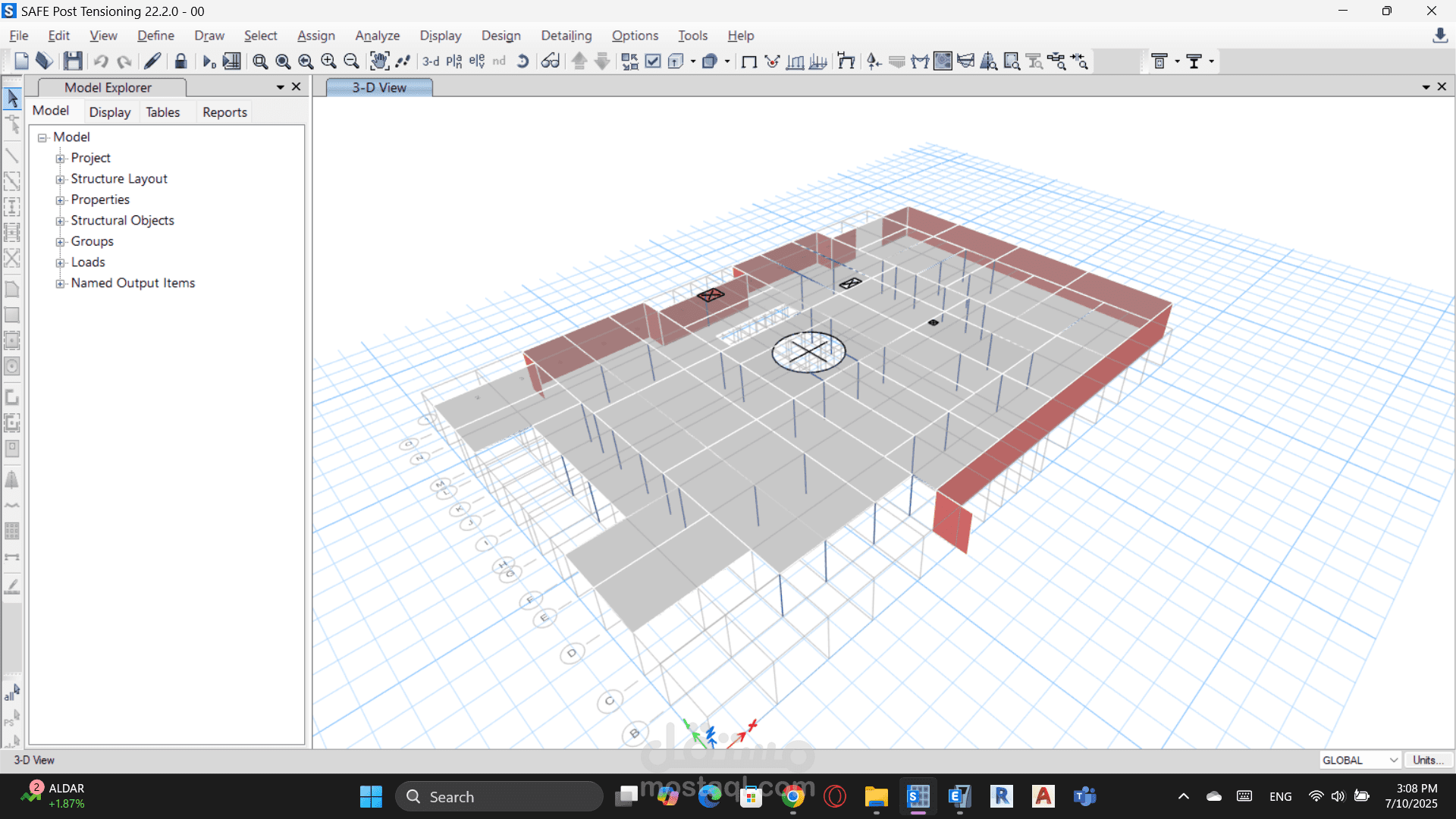Select the reshape object tool in left toolbar

tap(12, 124)
